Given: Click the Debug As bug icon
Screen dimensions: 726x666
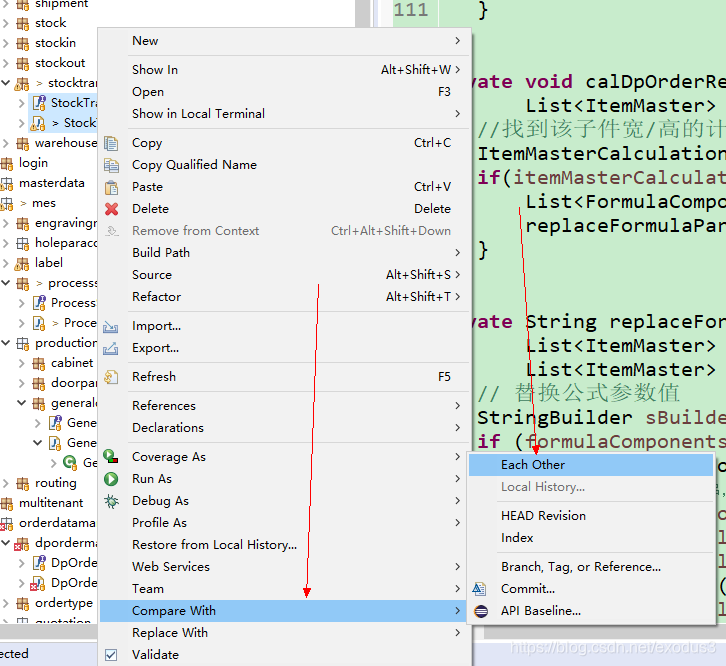Looking at the screenshot, I should click(x=111, y=501).
